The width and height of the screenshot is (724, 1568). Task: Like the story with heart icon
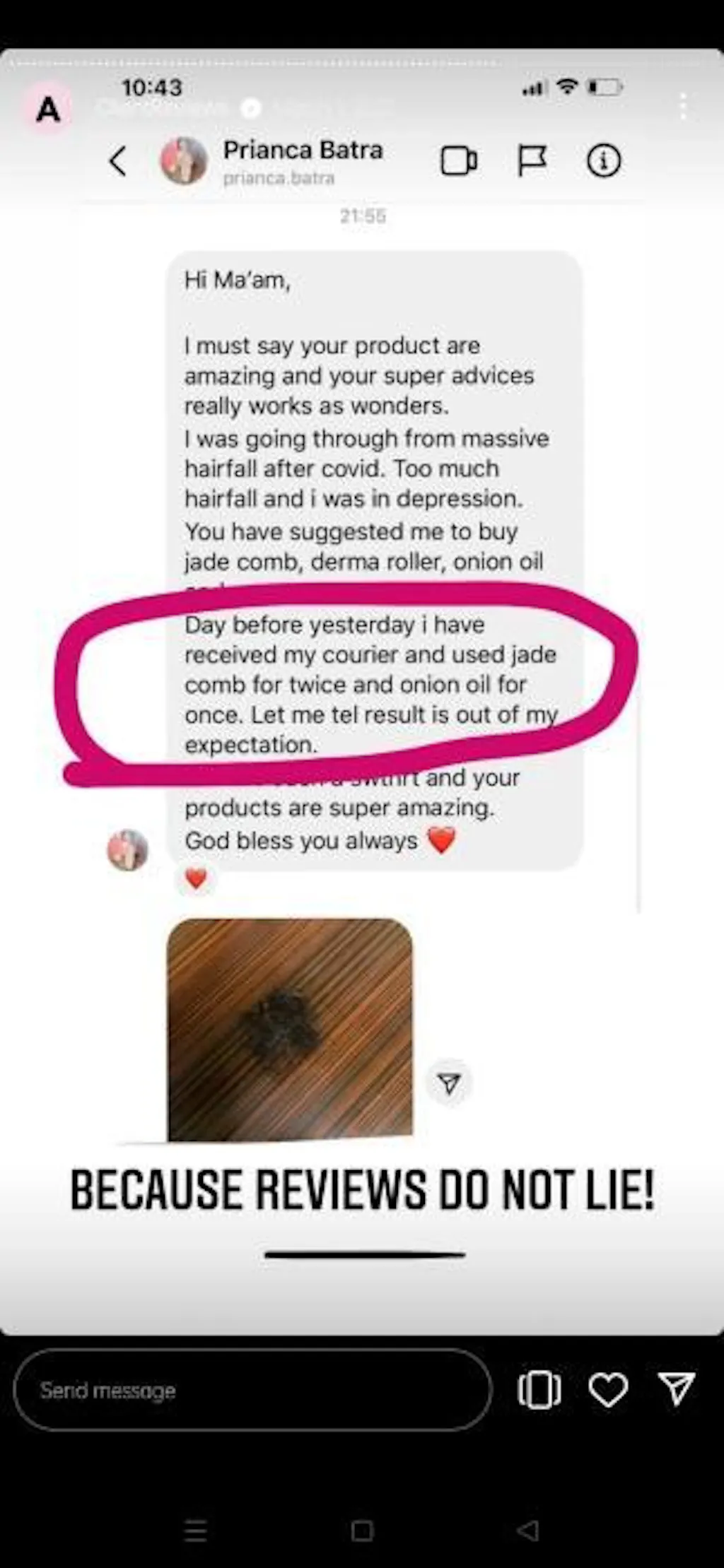point(608,1390)
